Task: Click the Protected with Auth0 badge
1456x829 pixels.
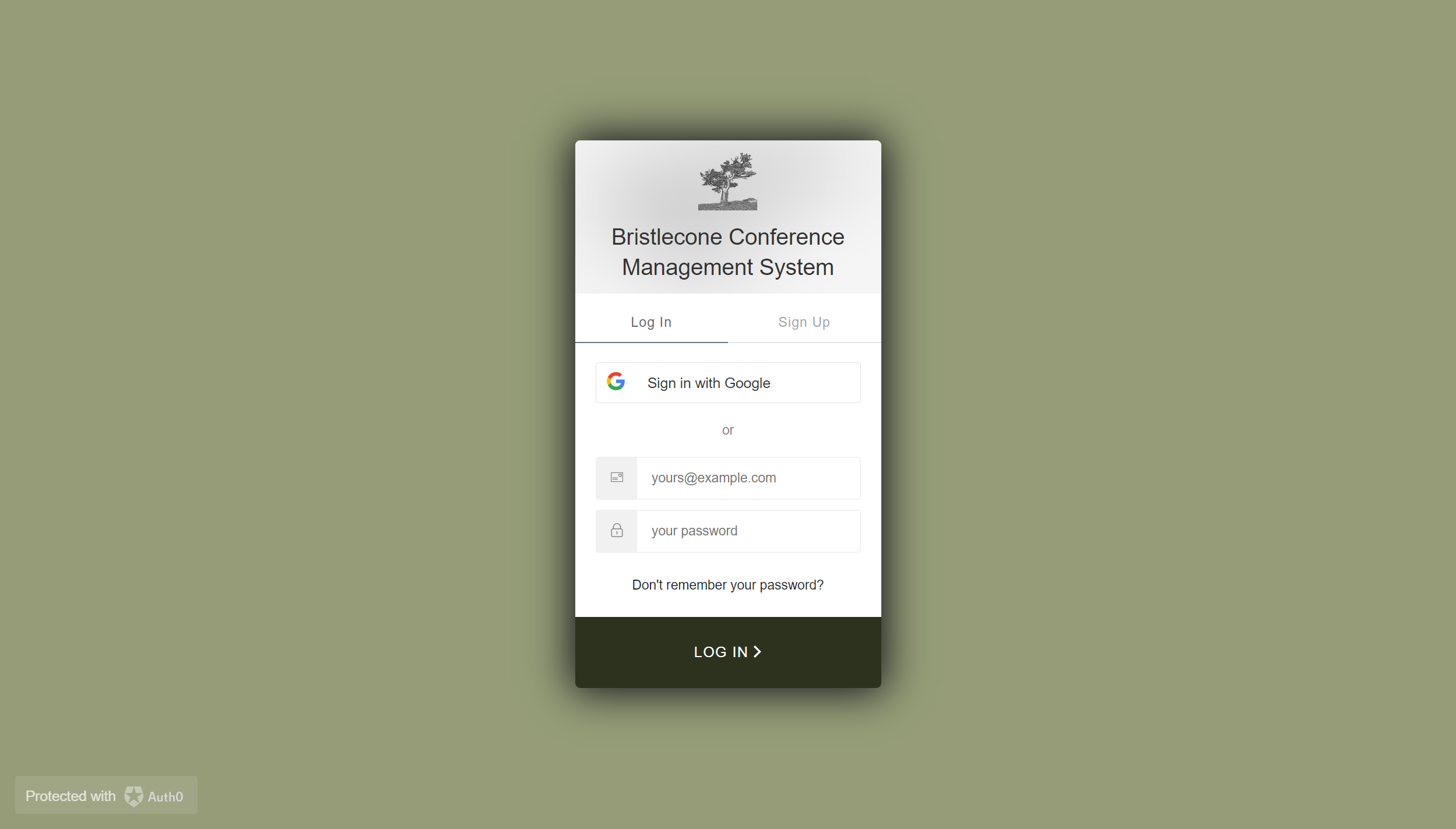Action: click(x=104, y=796)
